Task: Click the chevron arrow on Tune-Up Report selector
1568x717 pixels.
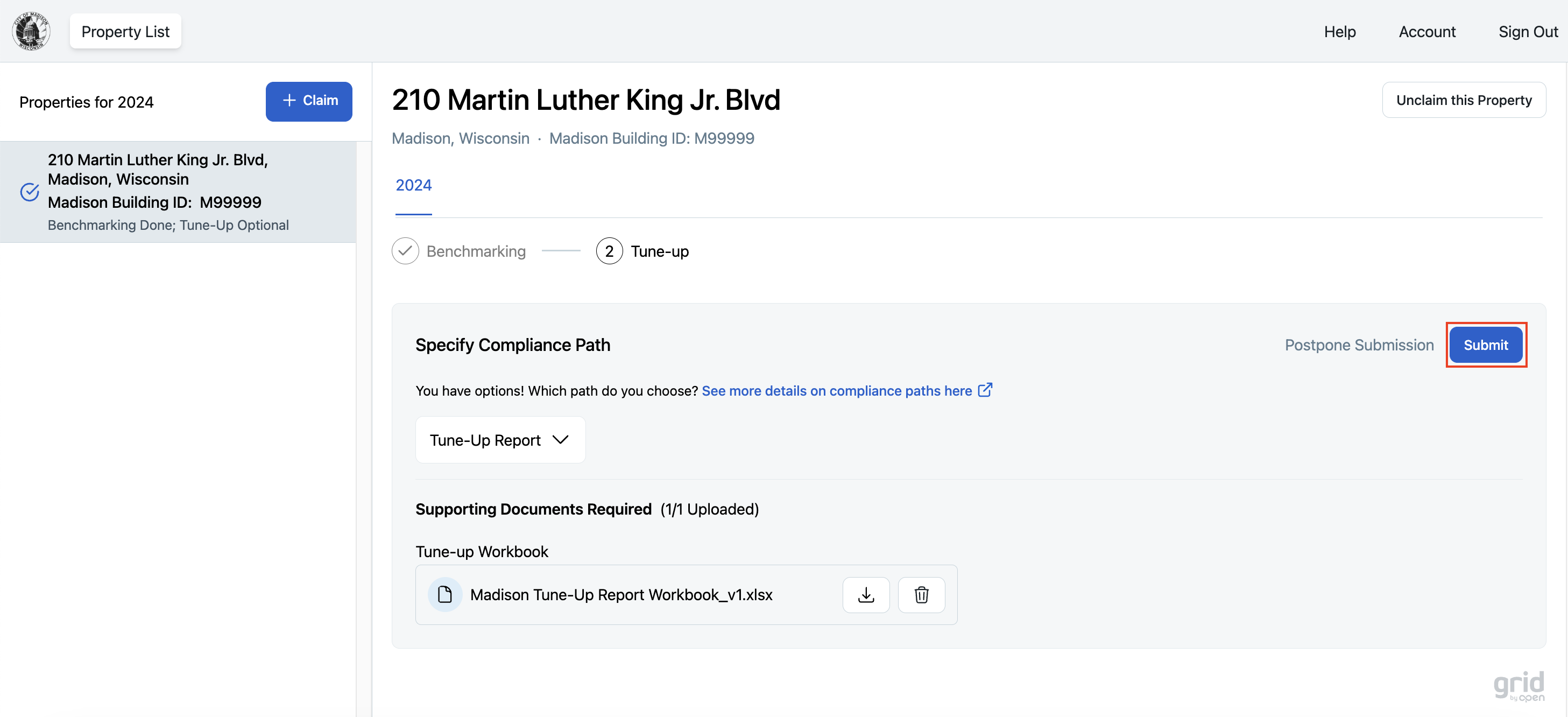Action: (561, 439)
